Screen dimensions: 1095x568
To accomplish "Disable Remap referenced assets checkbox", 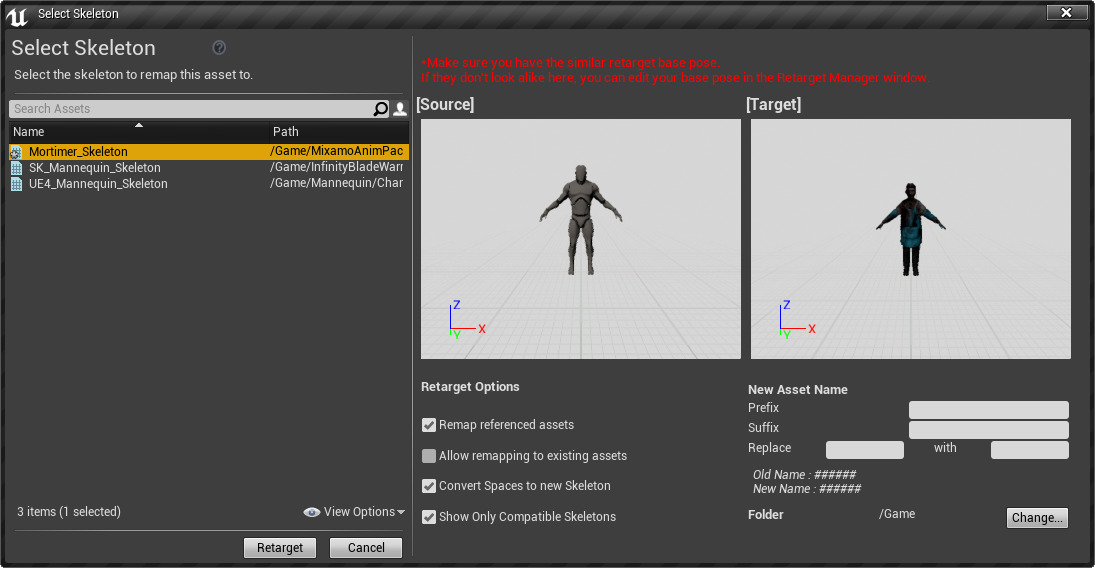I will coord(429,425).
